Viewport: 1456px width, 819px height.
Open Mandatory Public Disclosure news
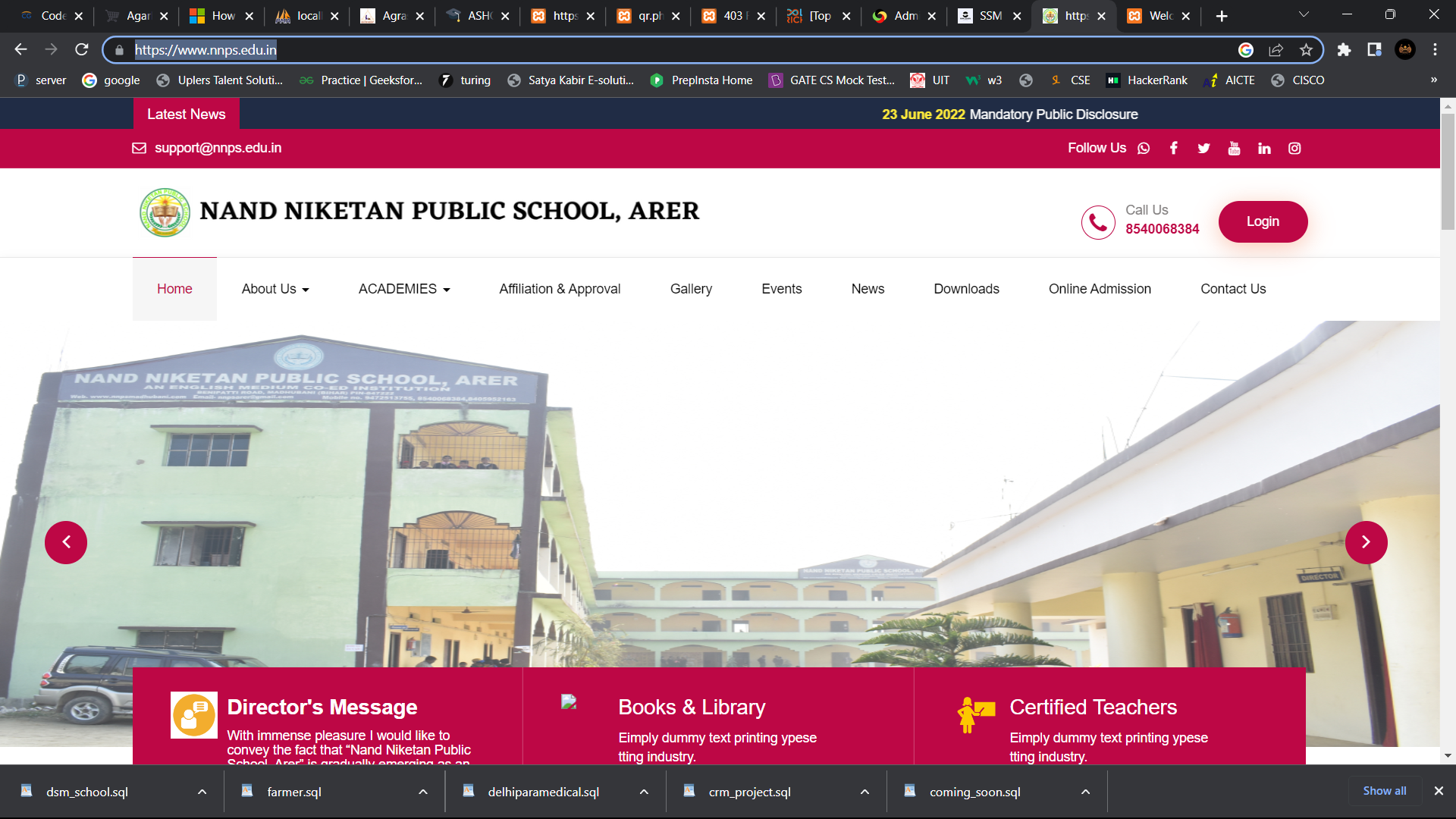click(1053, 115)
